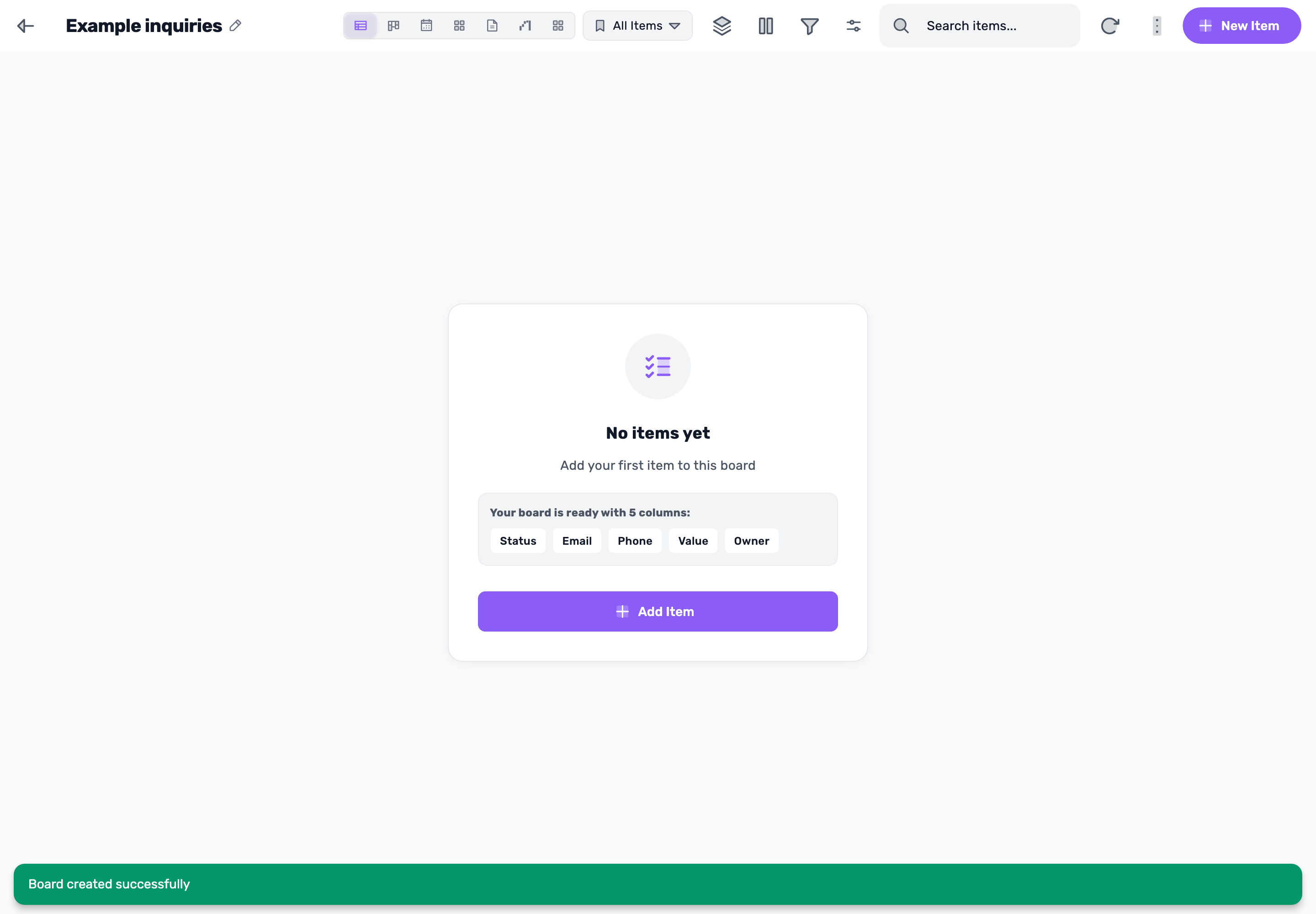Viewport: 1316px width, 914px height.
Task: Switch to the table view icon
Action: pyautogui.click(x=360, y=26)
